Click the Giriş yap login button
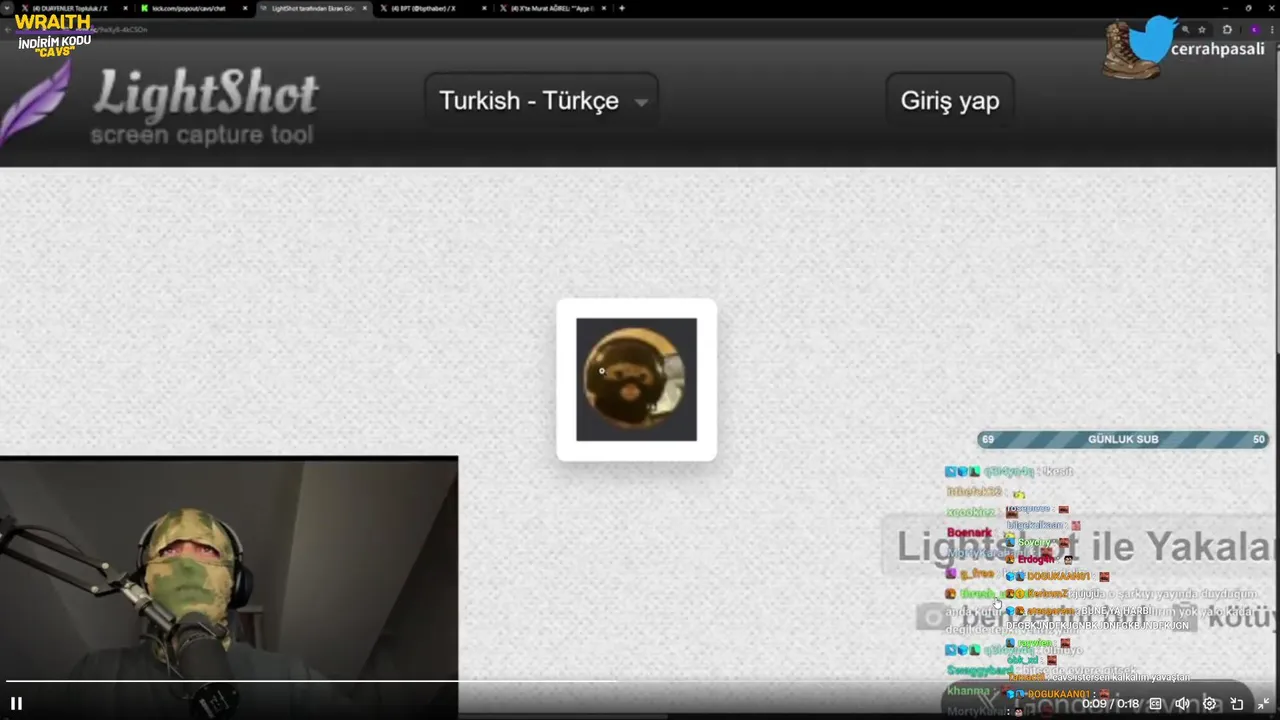The image size is (1280, 720). 949,101
